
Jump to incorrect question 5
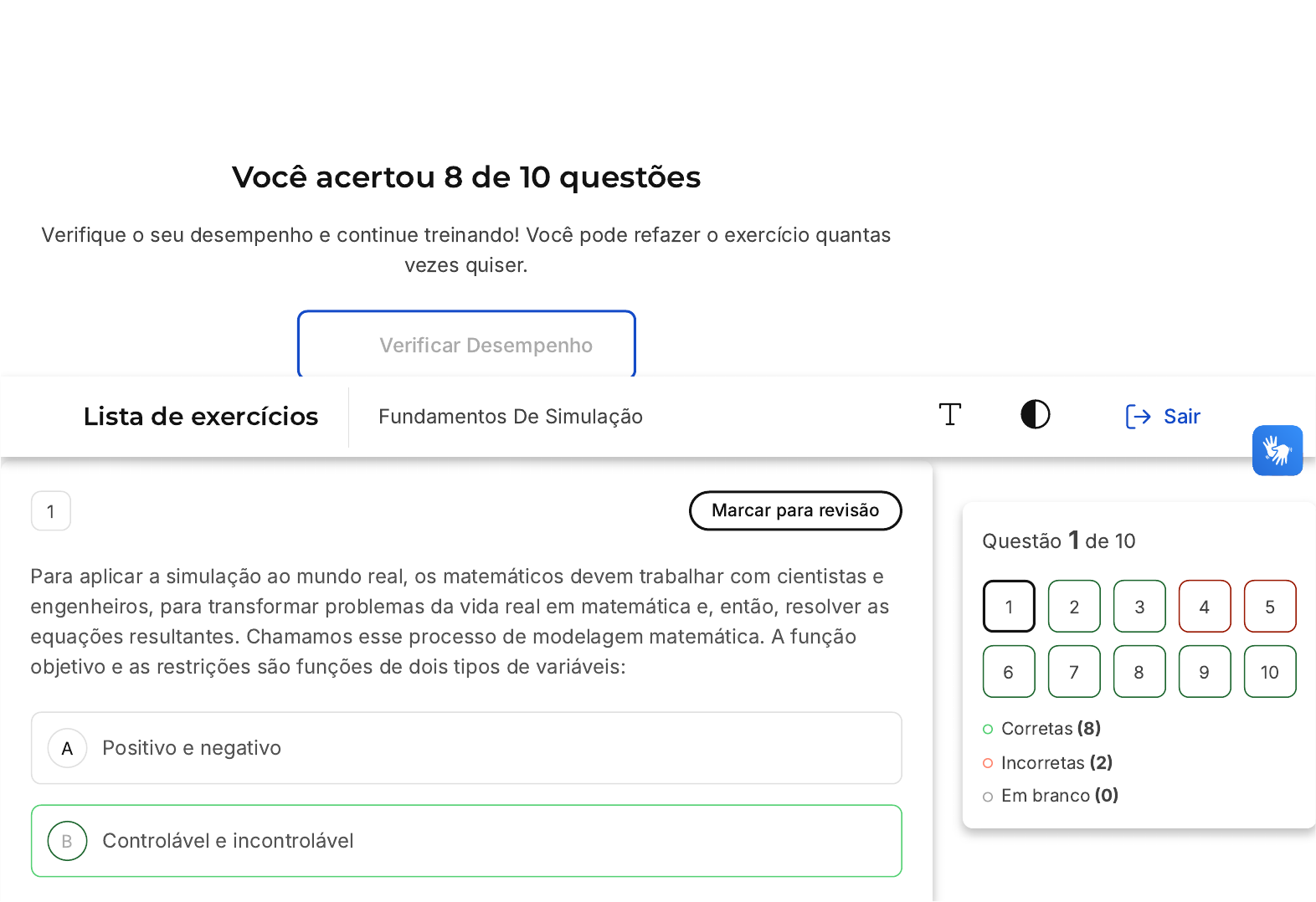pyautogui.click(x=1270, y=607)
